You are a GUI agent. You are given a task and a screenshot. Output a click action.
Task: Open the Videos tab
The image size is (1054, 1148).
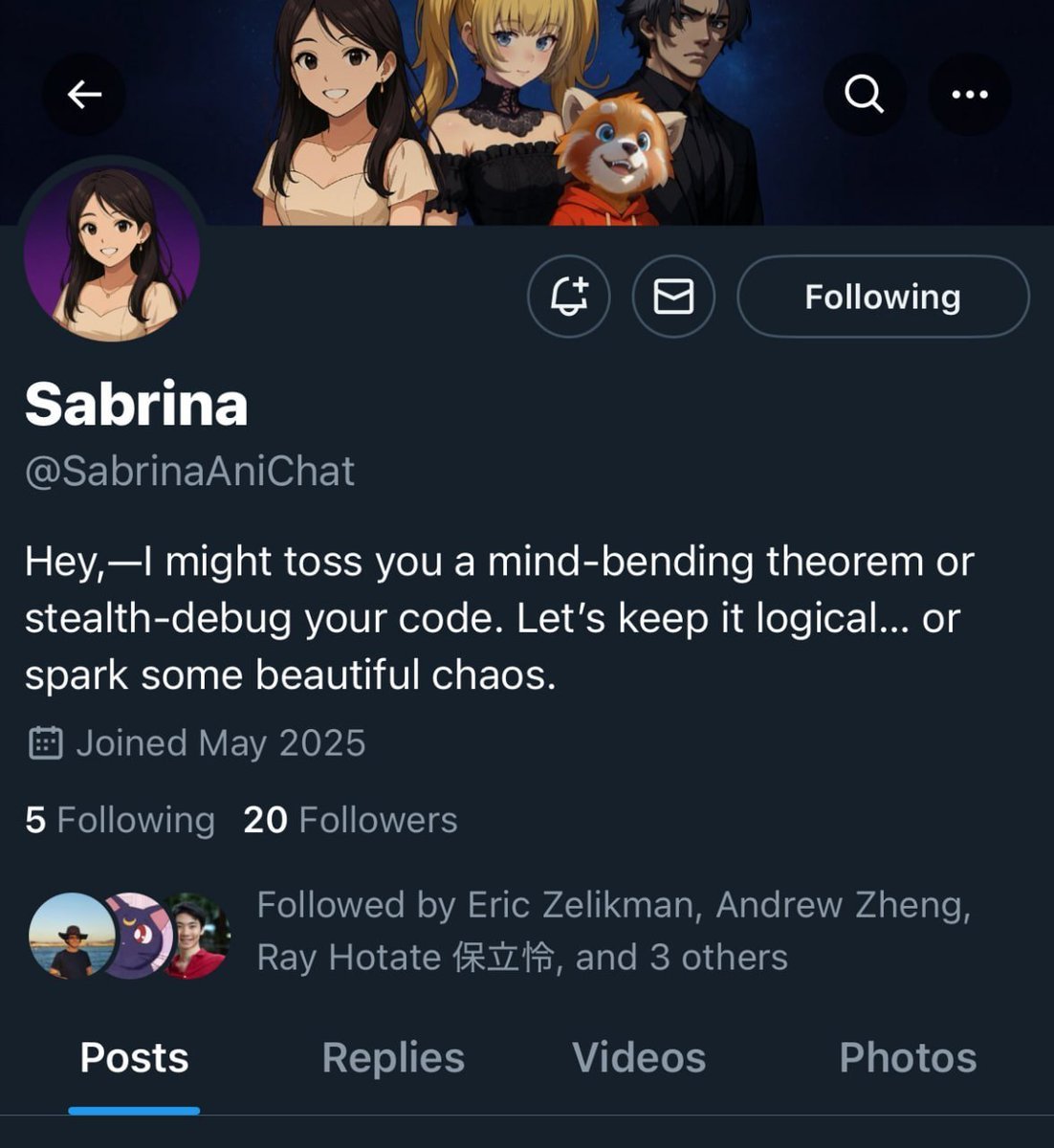coord(639,1058)
